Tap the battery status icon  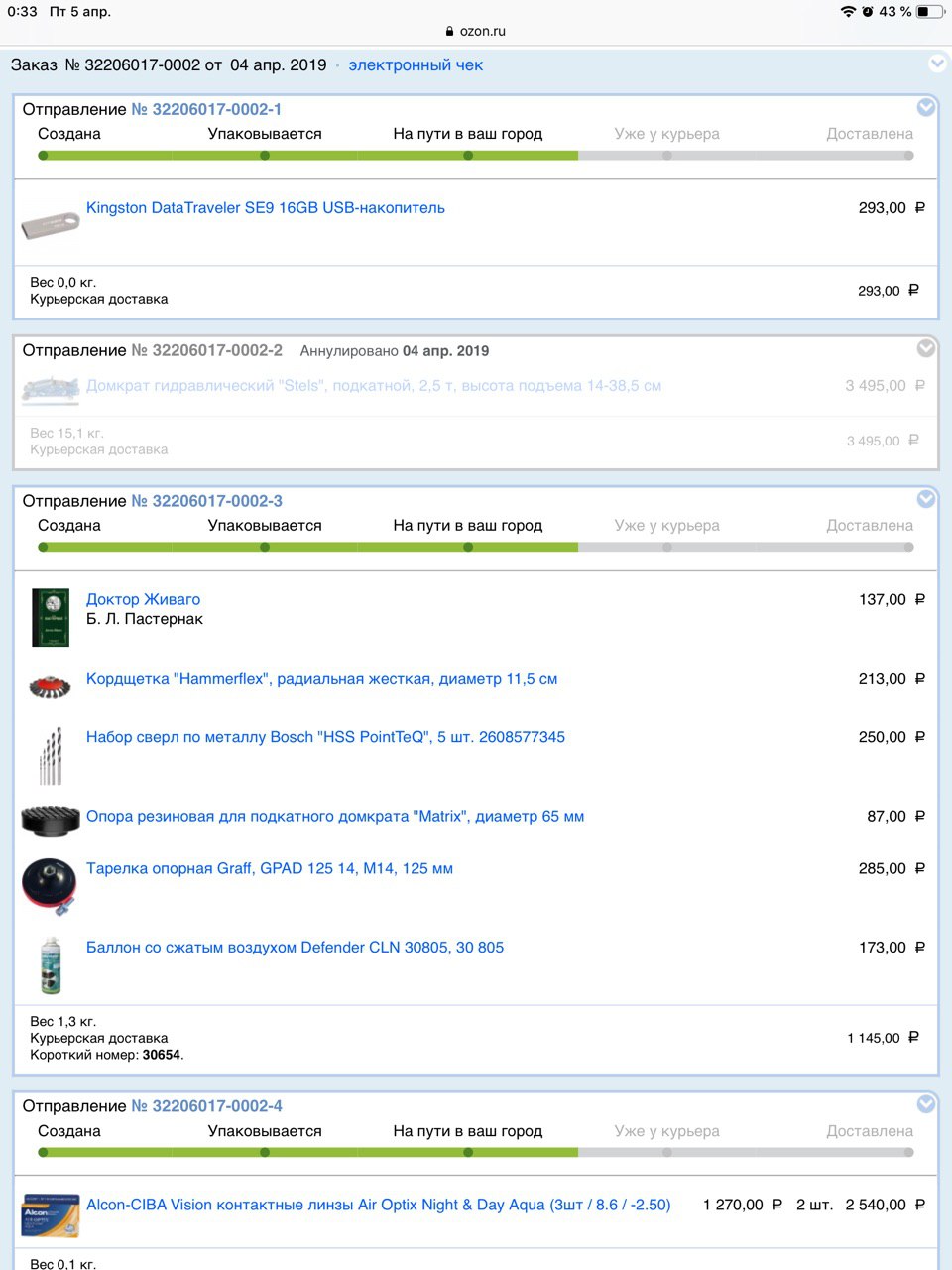929,12
